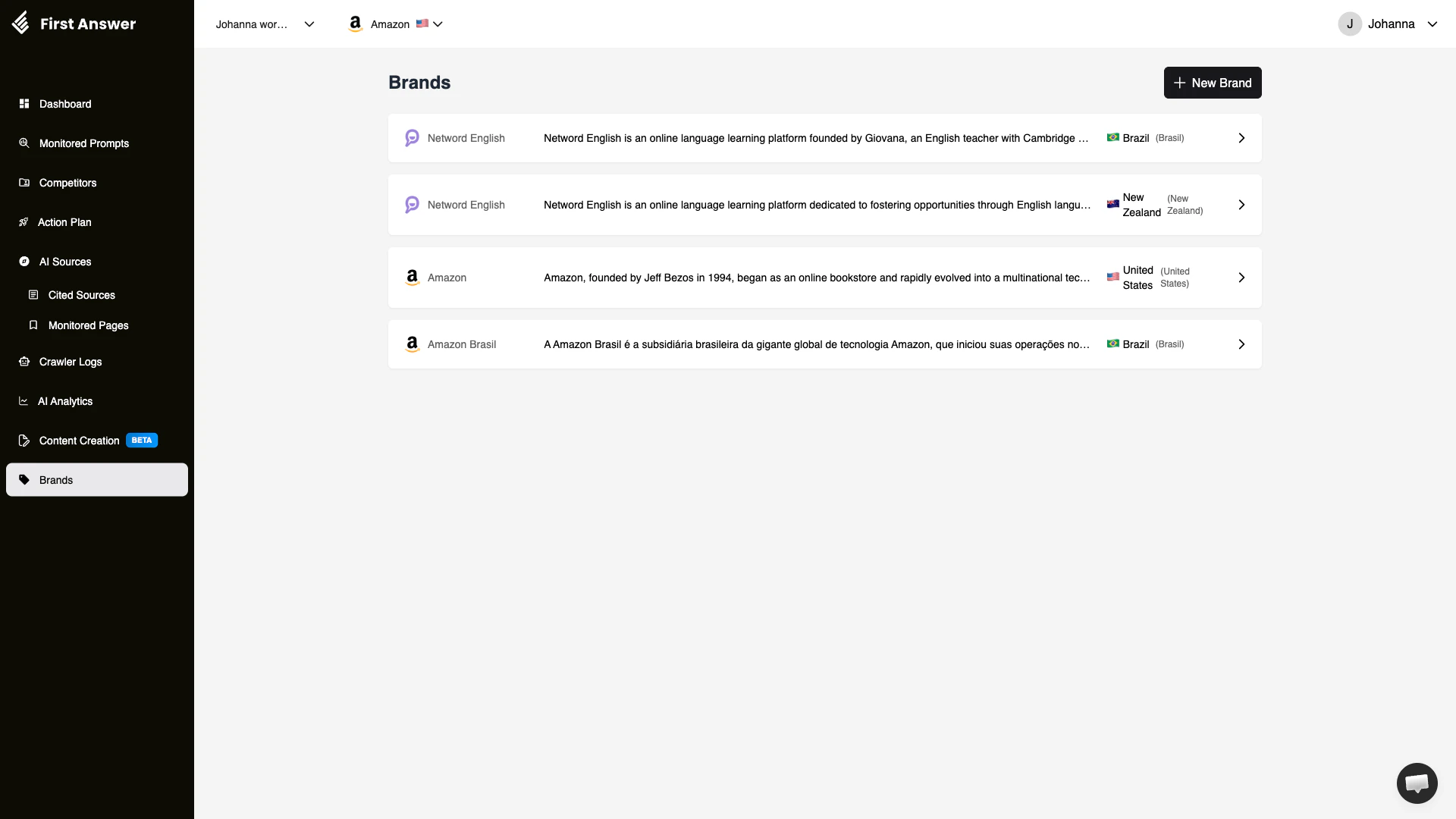Select Monitored Prompts in sidebar
Viewport: 1456px width, 819px height.
83,143
